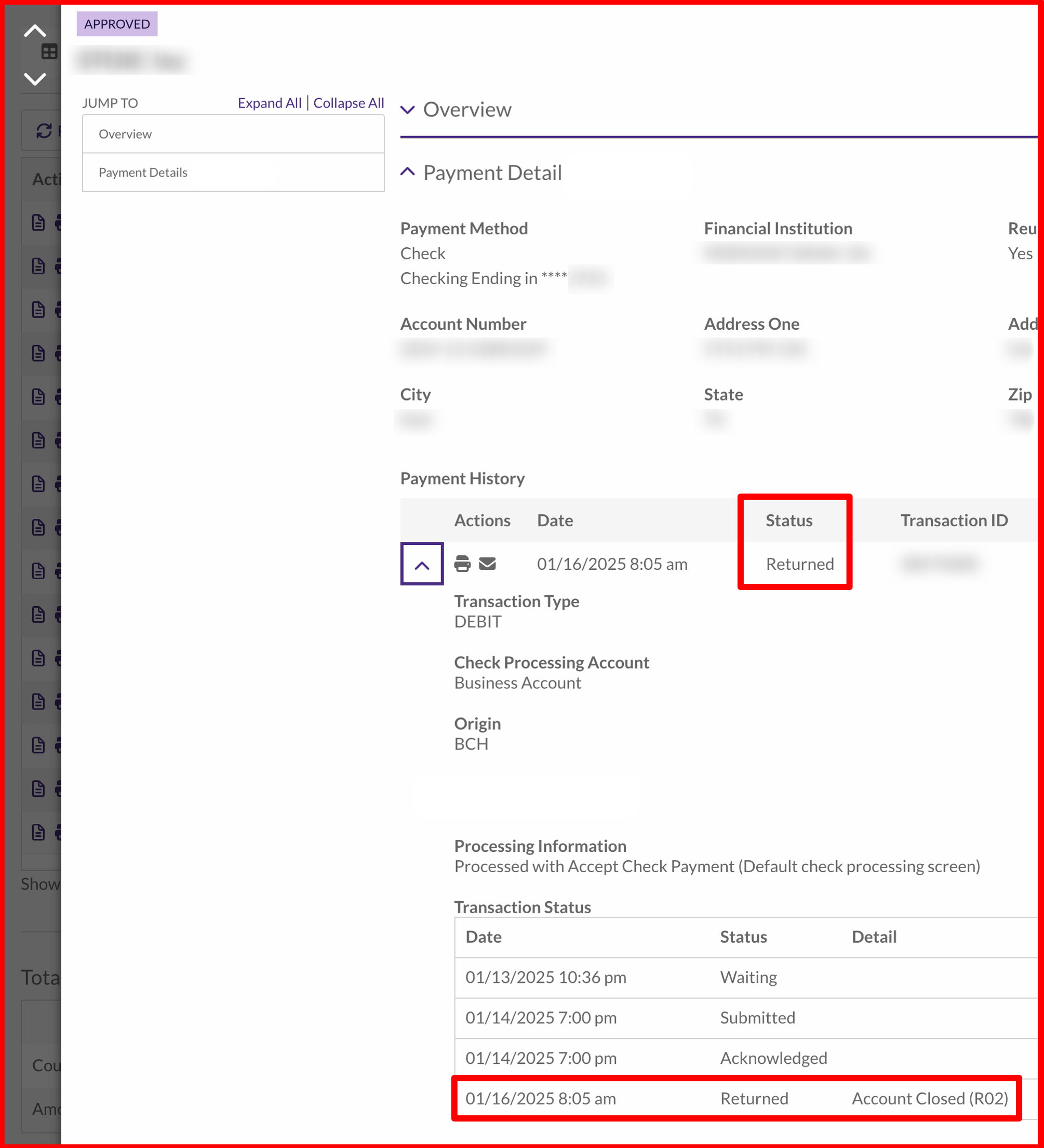Jump to Overview section

233,134
